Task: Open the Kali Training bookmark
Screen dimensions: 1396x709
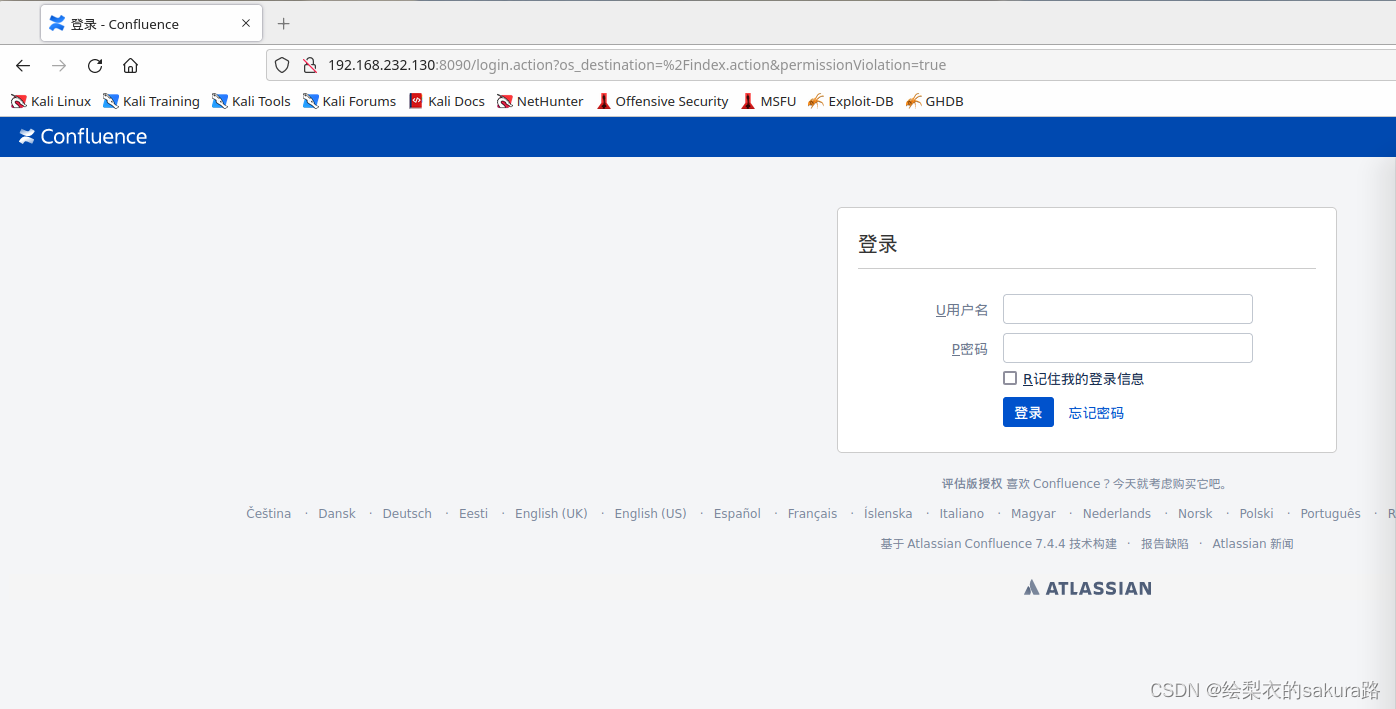Action: pos(152,101)
